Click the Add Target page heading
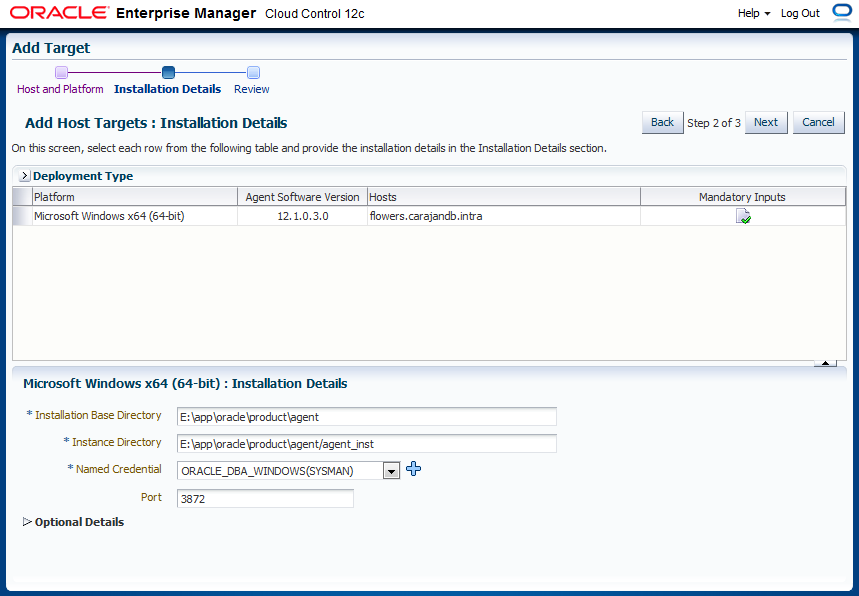859x596 pixels. click(51, 48)
